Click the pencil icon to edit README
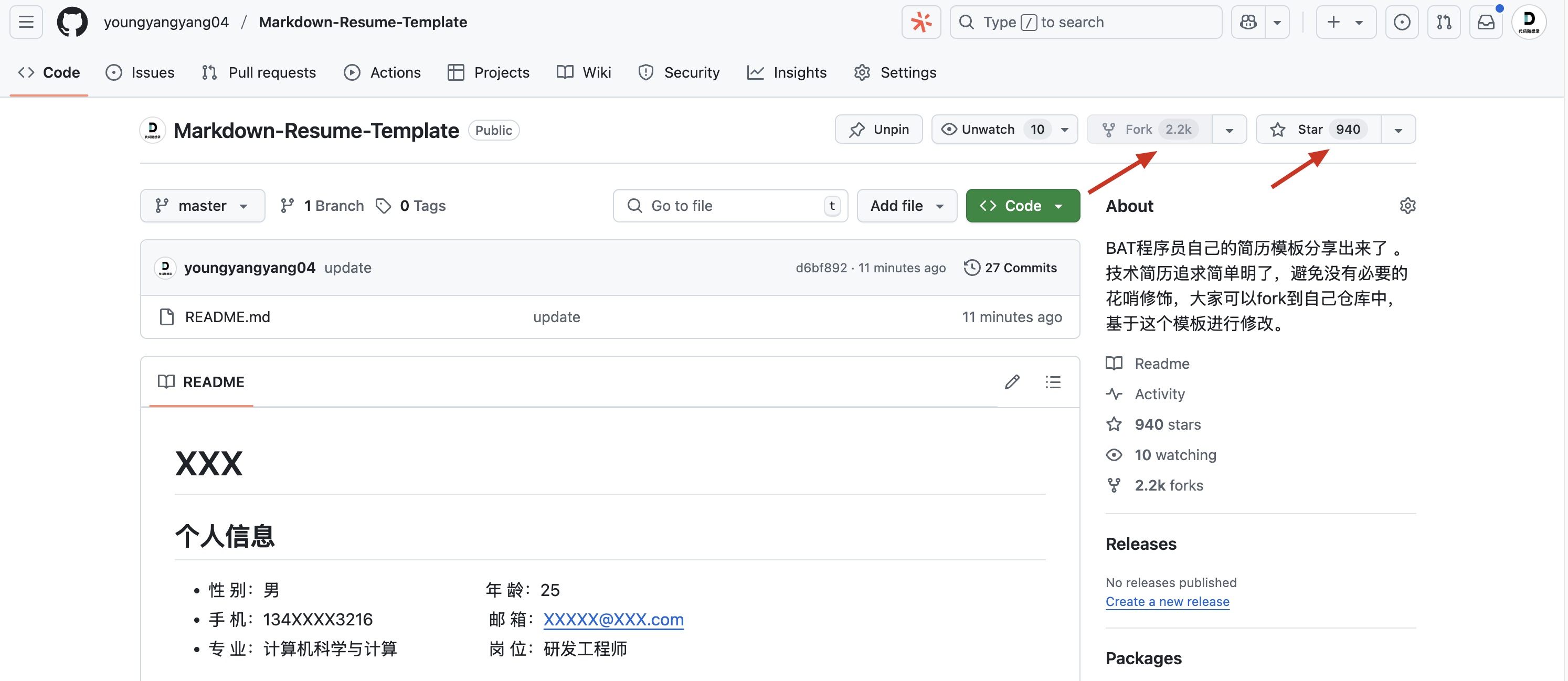 (x=1012, y=381)
